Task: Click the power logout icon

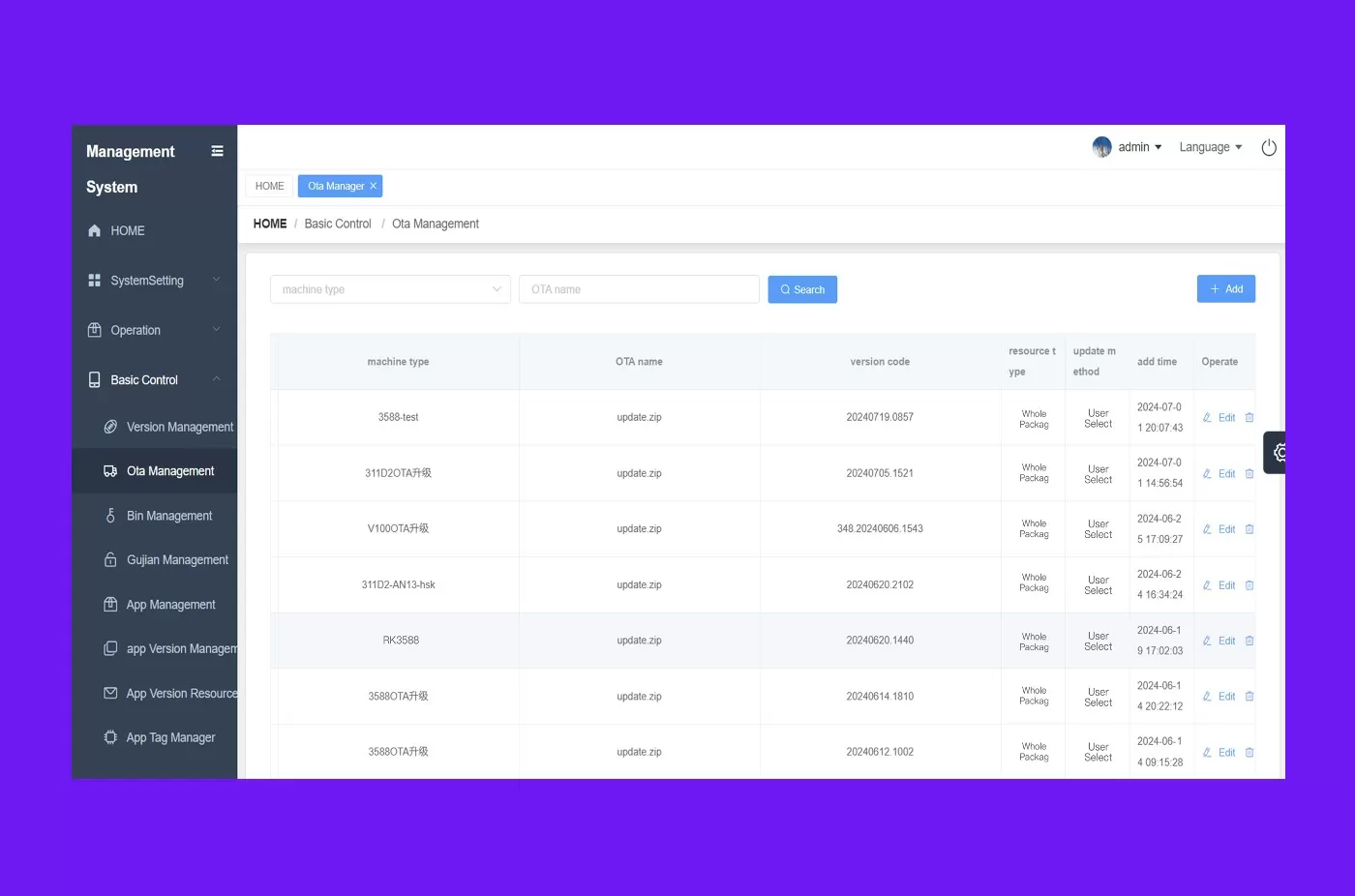Action: click(1269, 147)
